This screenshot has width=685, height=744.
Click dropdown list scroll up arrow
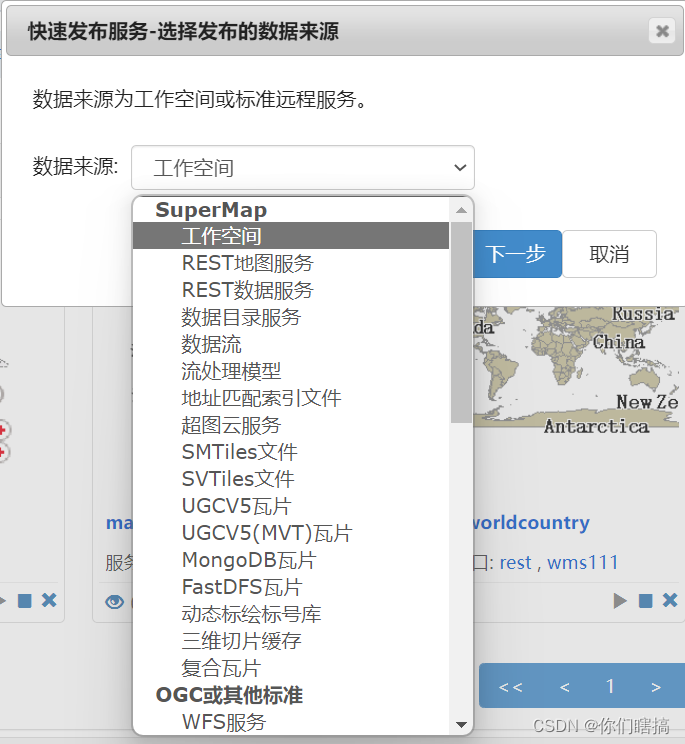(x=461, y=210)
